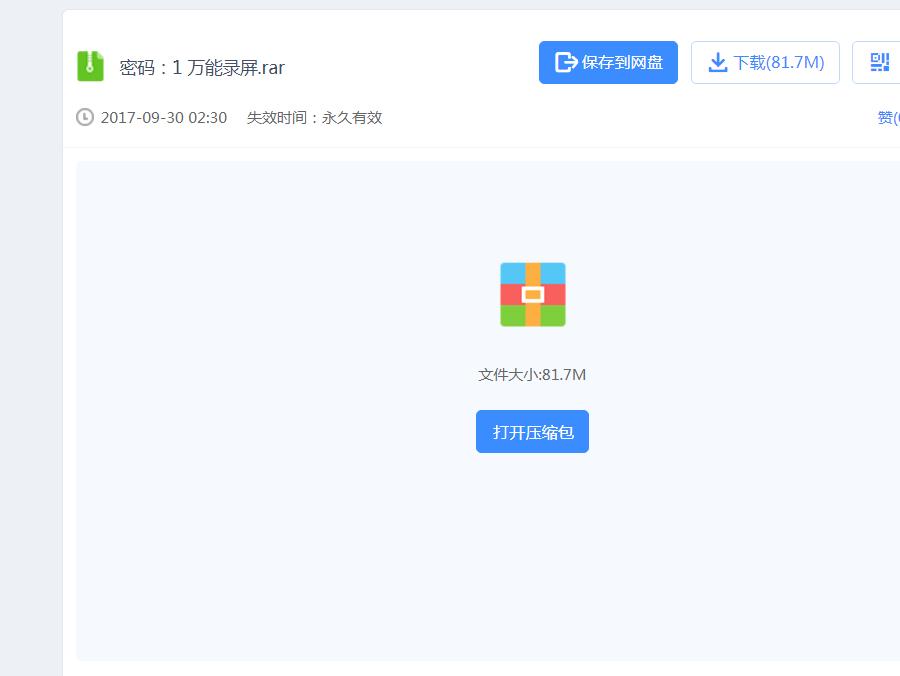The height and width of the screenshot is (676, 900).
Task: Click the download arrow icon in 下载 button
Action: click(718, 61)
